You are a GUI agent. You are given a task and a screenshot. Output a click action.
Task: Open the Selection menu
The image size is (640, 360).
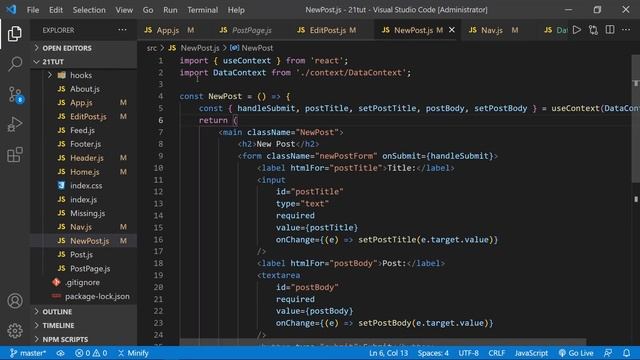[89, 10]
